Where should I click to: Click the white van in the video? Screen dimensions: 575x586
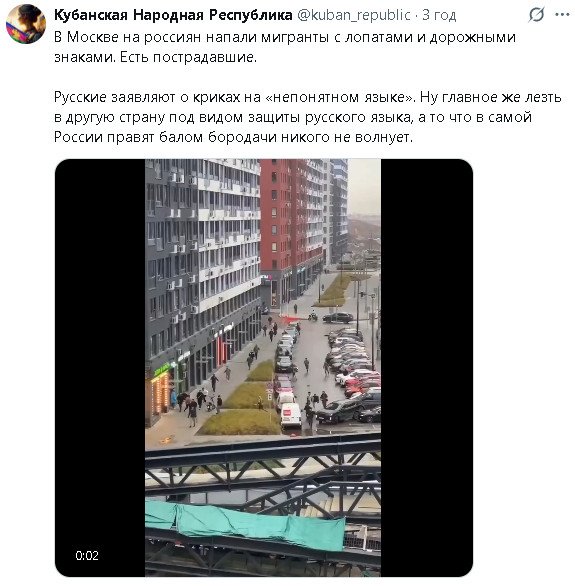tap(291, 415)
